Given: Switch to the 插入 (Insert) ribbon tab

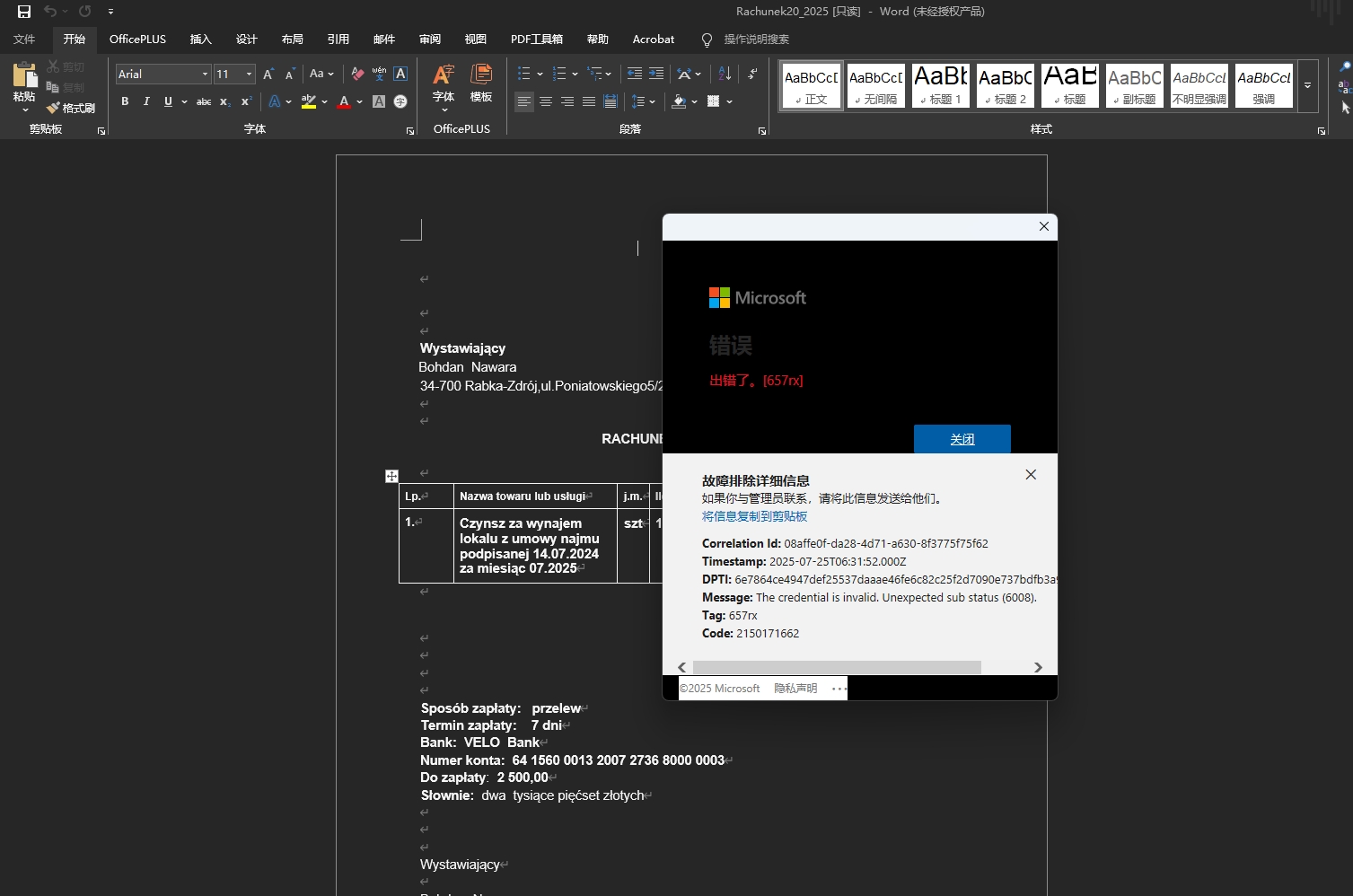Looking at the screenshot, I should 201,40.
